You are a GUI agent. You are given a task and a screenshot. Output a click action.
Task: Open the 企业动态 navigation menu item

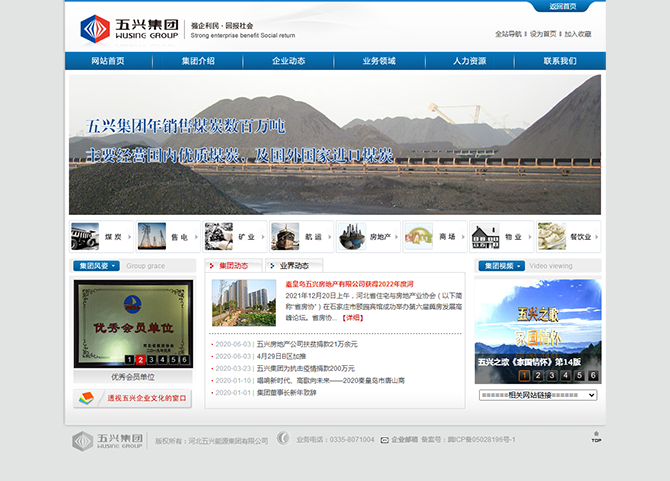(x=289, y=61)
